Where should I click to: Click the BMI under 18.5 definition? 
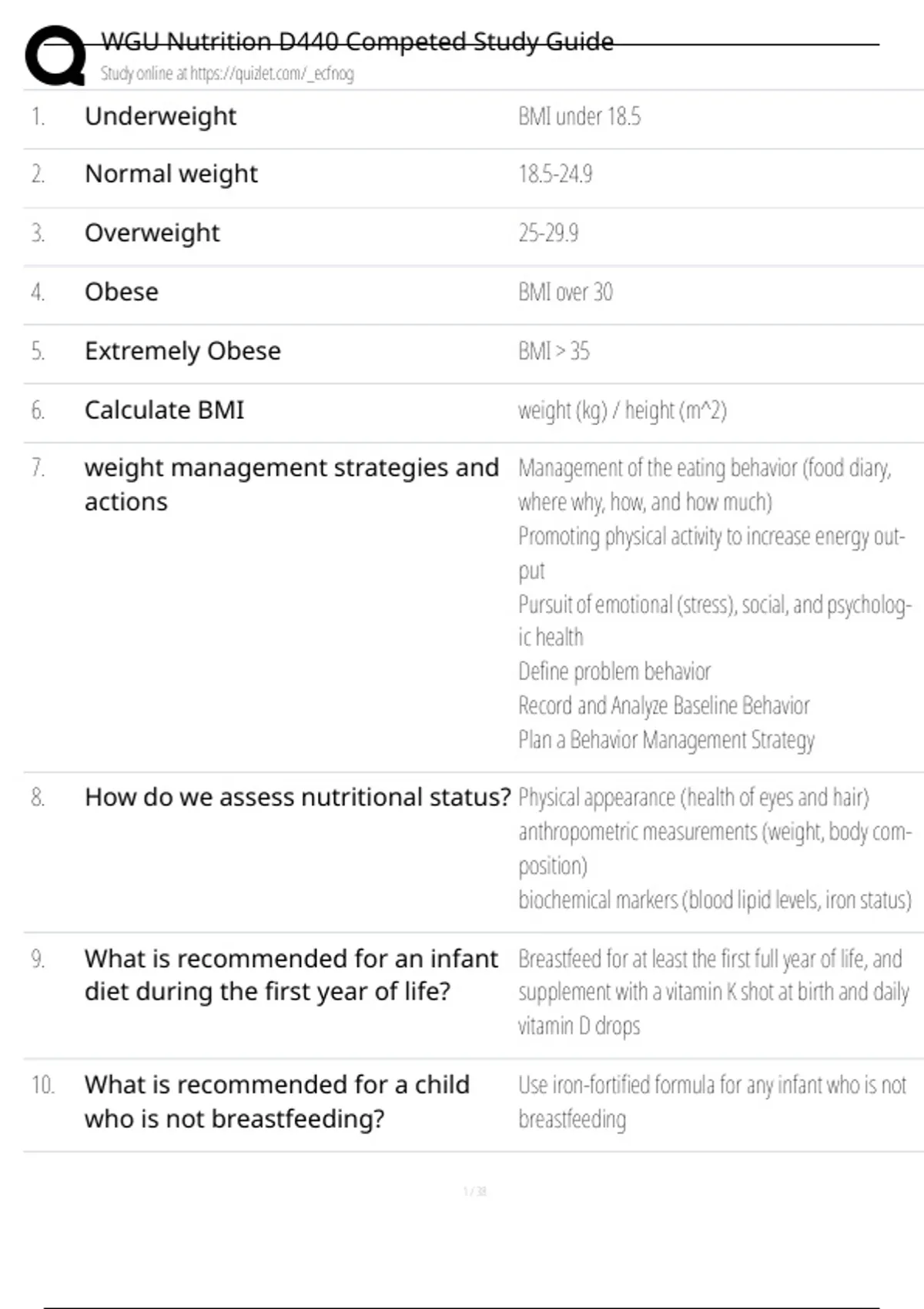tap(579, 117)
